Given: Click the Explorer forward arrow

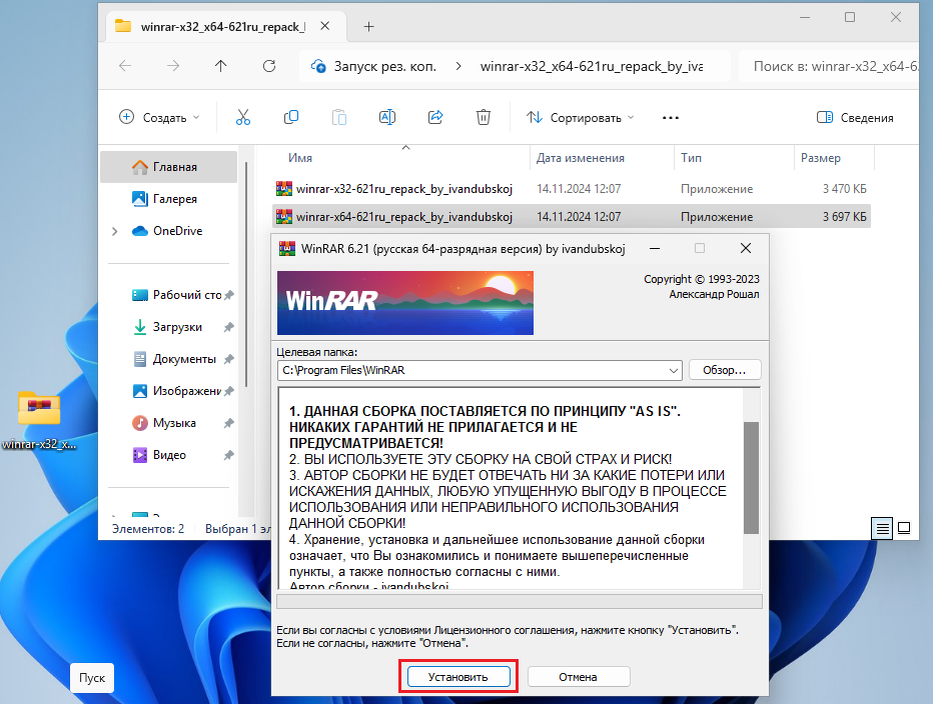Looking at the screenshot, I should click(x=173, y=66).
